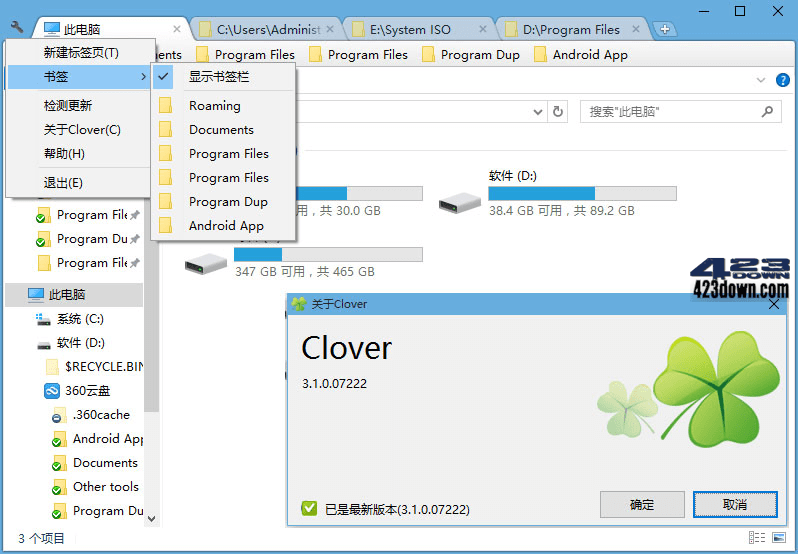Viewport: 798px width, 554px height.
Task: Open Program Dup bookmark in bookmarks bar
Action: [471, 54]
